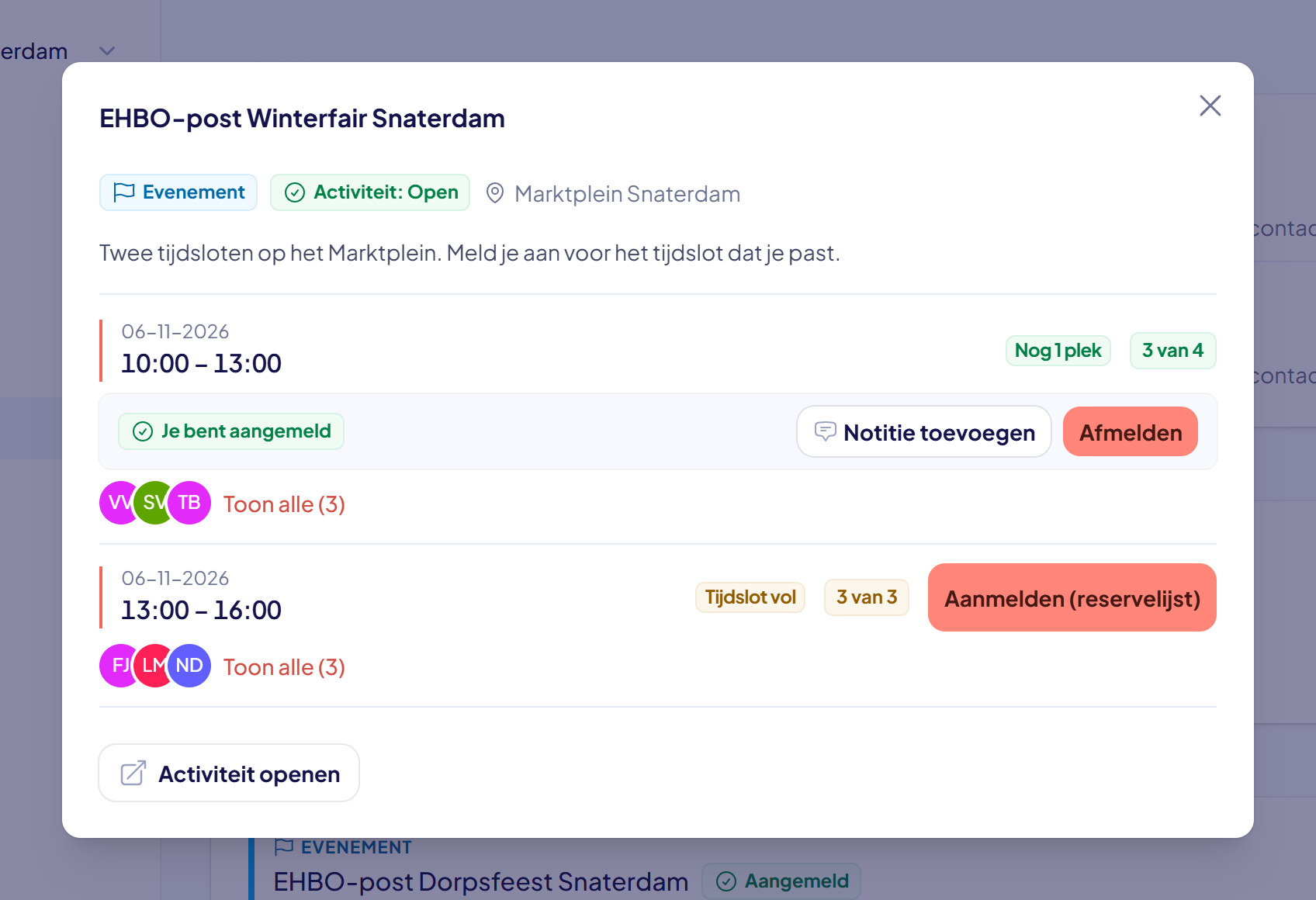Show all participants for 13:00 – 16:00
The width and height of the screenshot is (1316, 900).
tap(284, 667)
